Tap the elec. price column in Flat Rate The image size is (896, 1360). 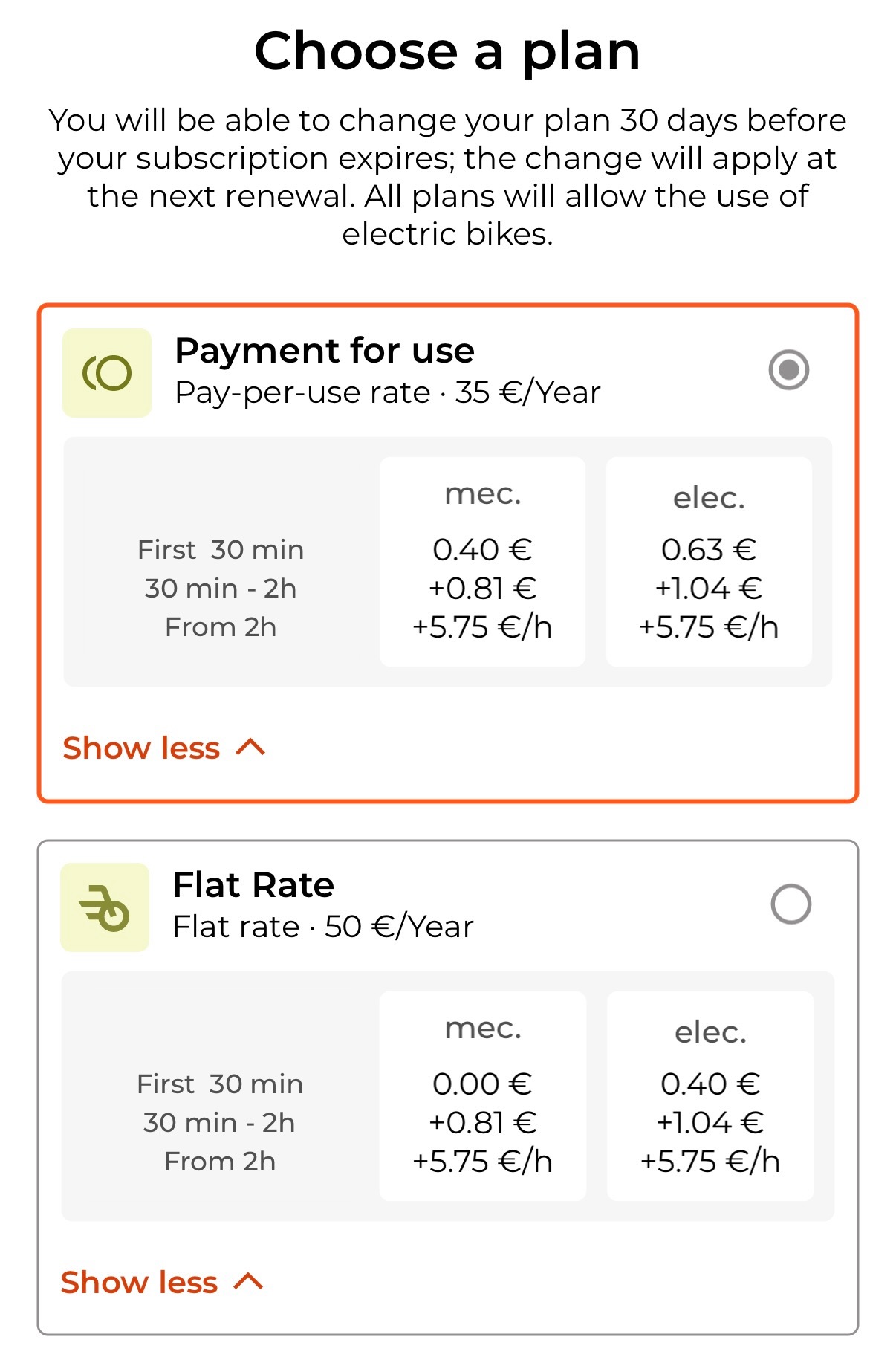[x=710, y=1096]
